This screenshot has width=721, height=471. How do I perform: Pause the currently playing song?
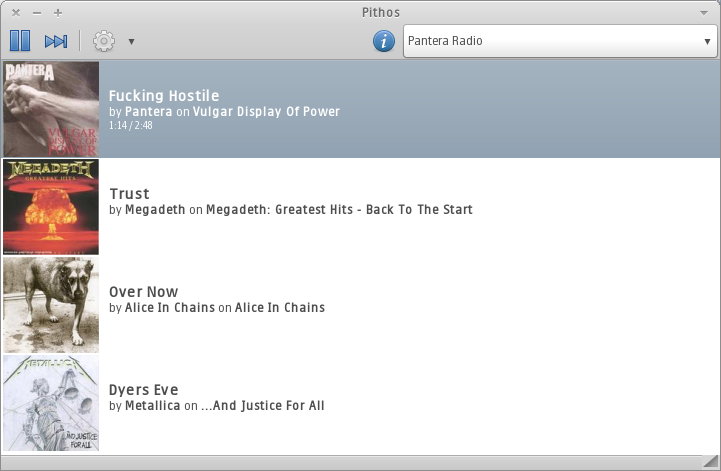(x=20, y=41)
